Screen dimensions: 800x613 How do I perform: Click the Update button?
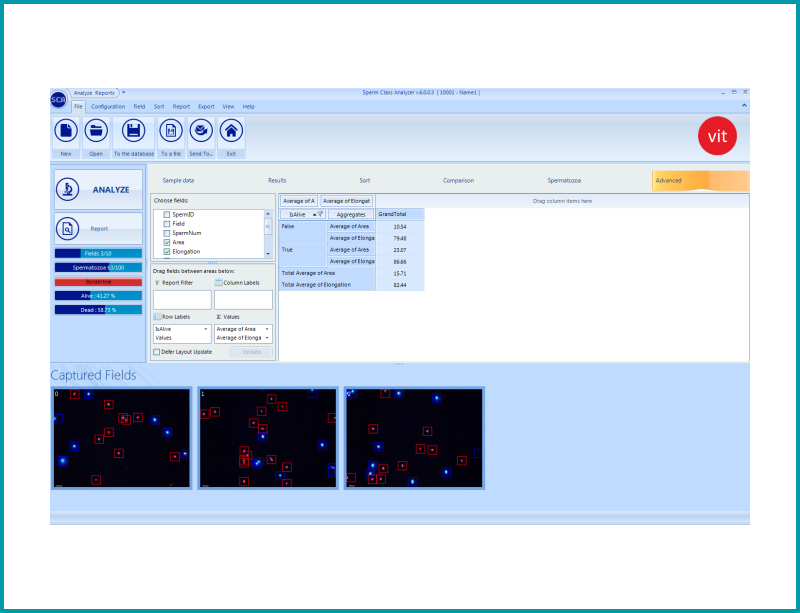[x=252, y=352]
